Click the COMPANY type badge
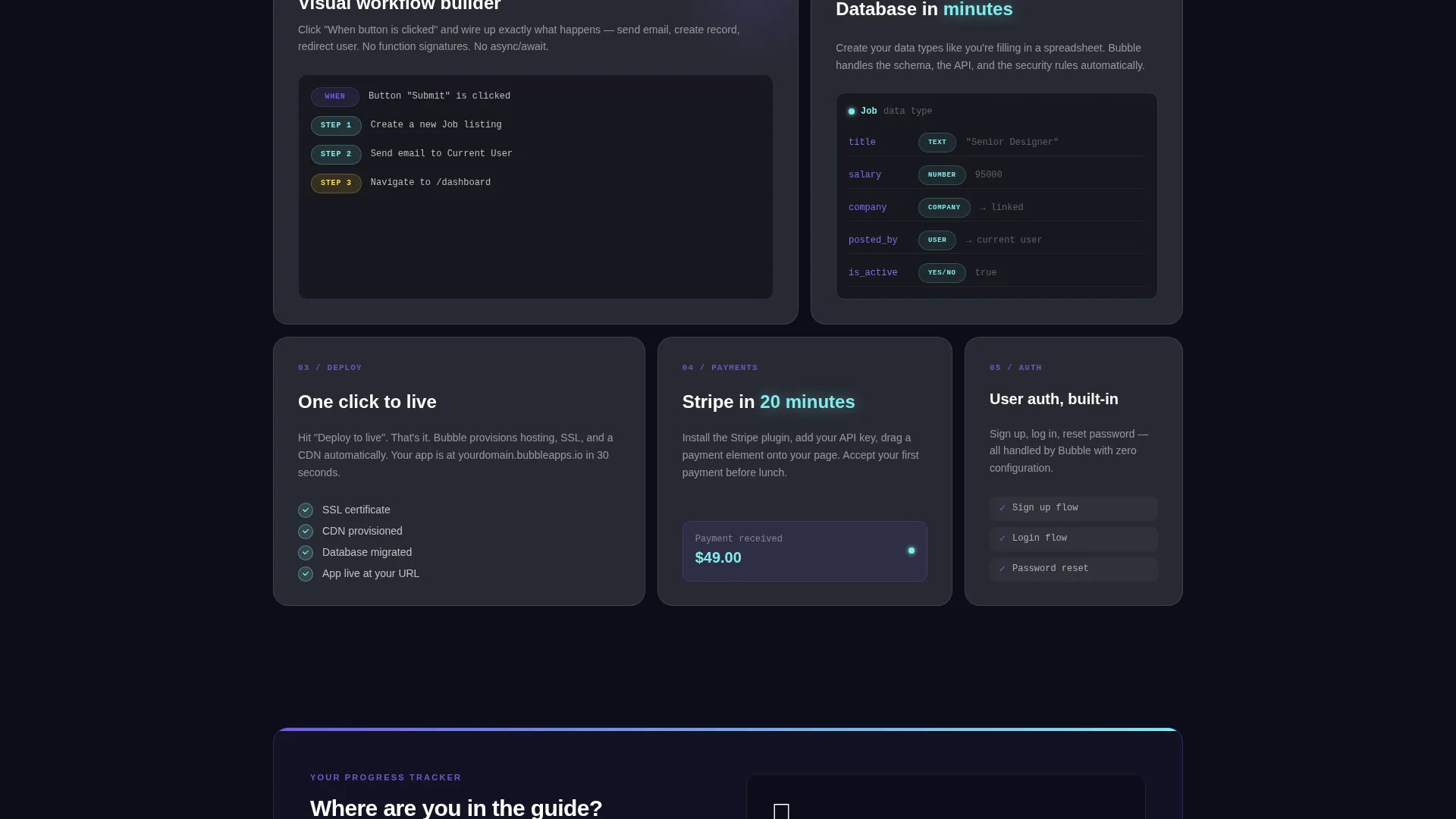This screenshot has width=1456, height=819. click(944, 208)
